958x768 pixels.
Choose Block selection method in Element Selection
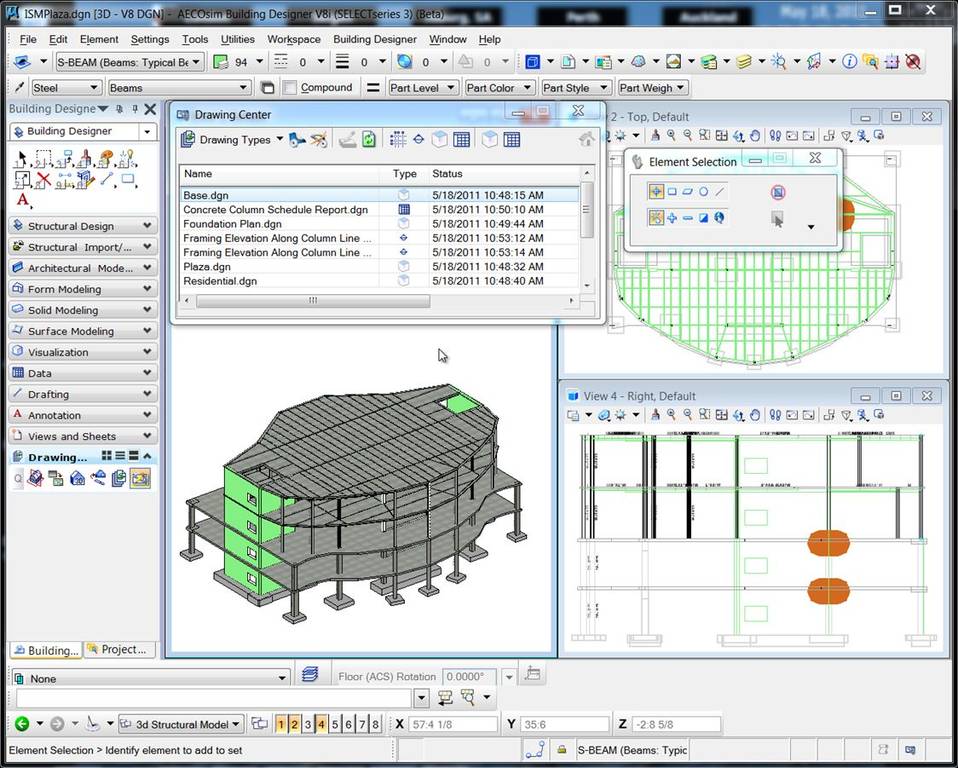[672, 192]
